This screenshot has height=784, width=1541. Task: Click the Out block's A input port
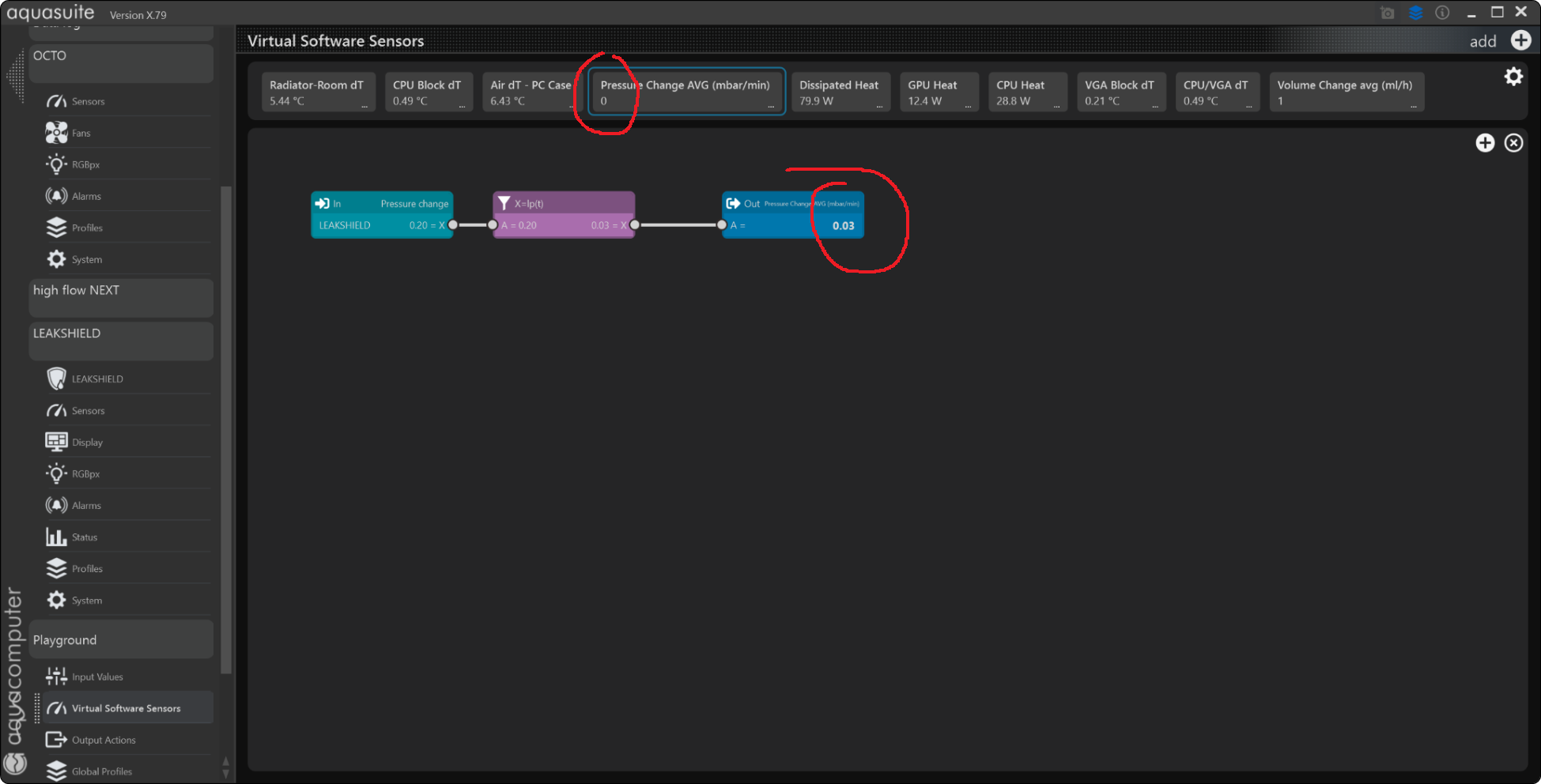pyautogui.click(x=722, y=225)
